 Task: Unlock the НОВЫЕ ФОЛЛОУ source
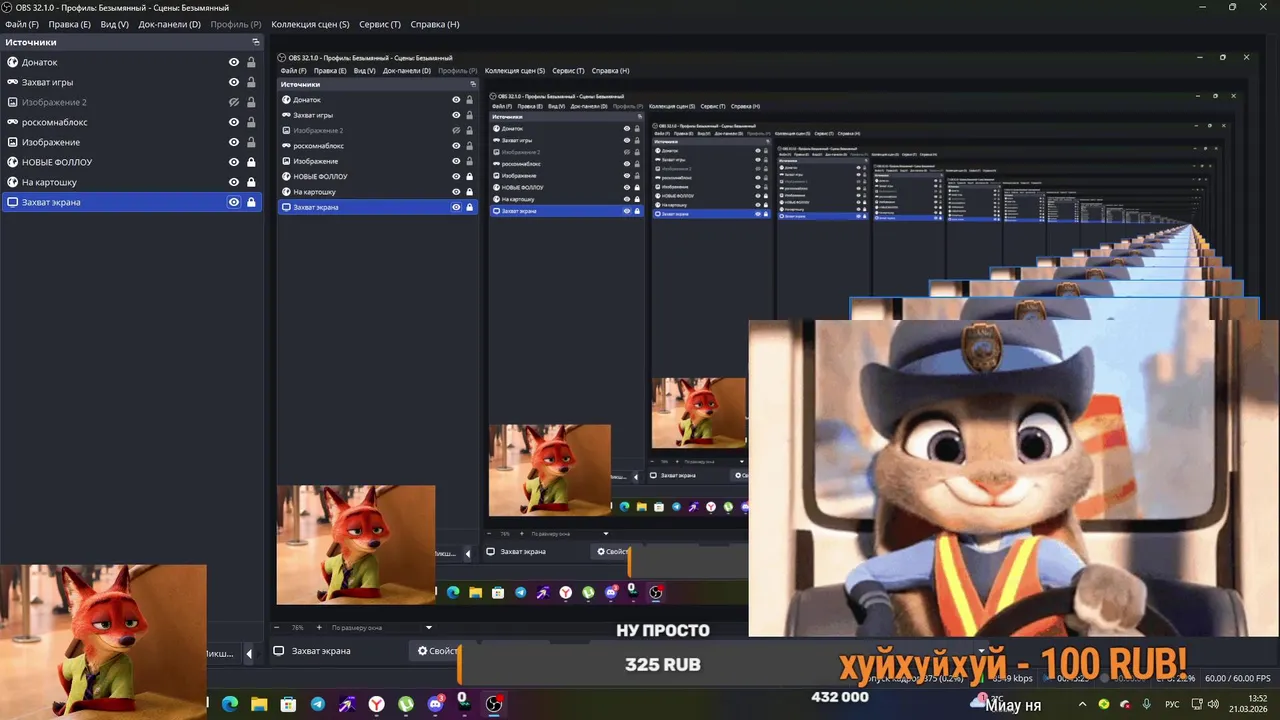[x=251, y=162]
